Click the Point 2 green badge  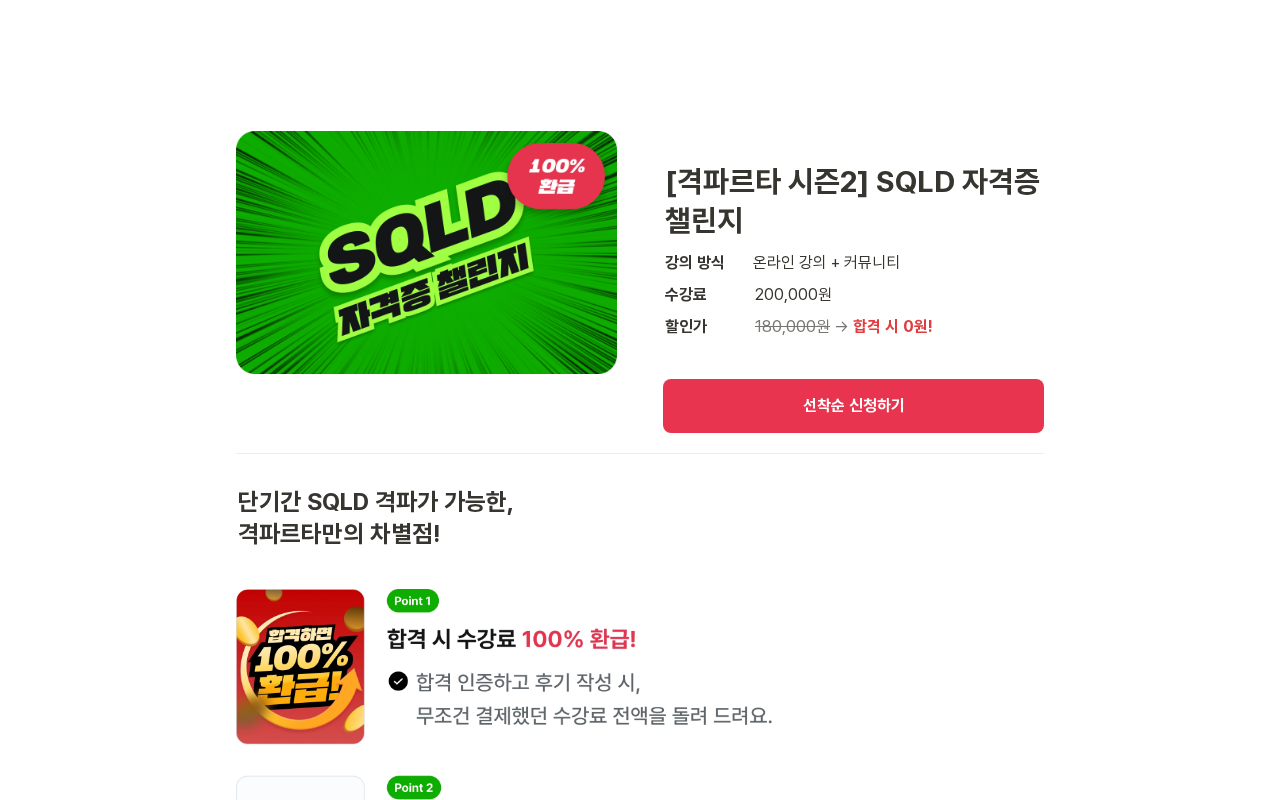pyautogui.click(x=414, y=787)
